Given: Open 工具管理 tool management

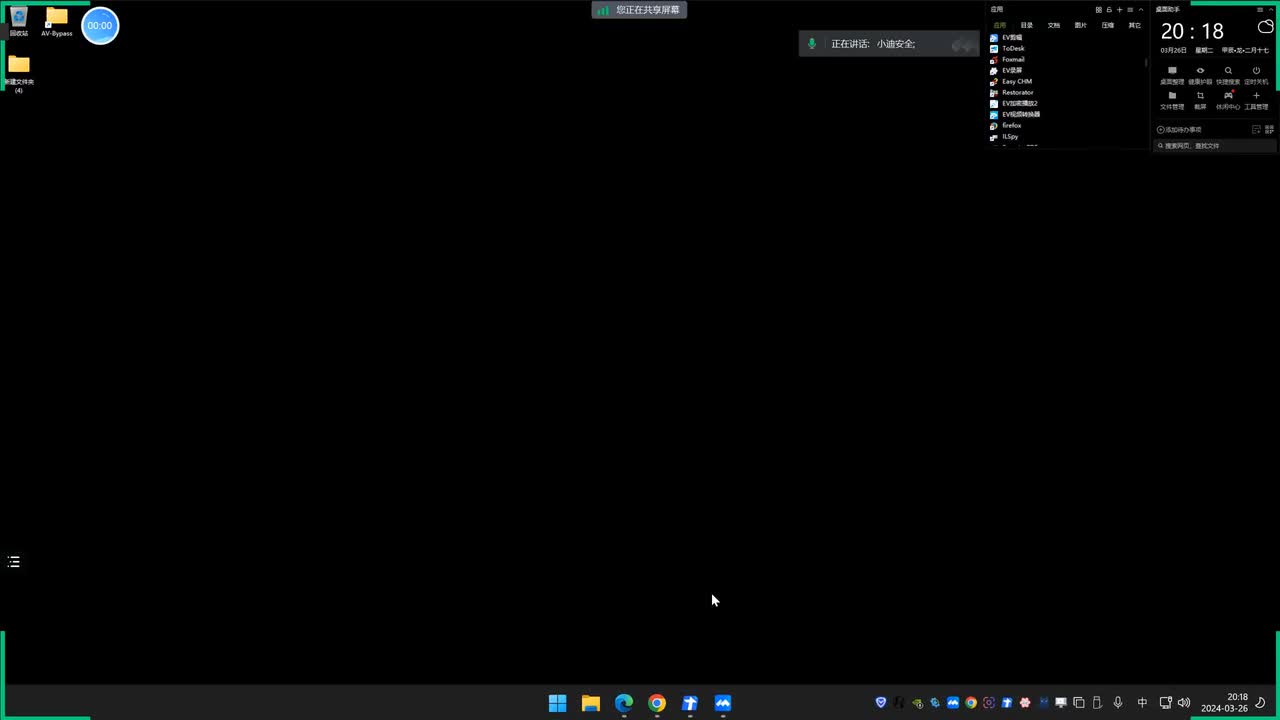Looking at the screenshot, I should coord(1256,100).
